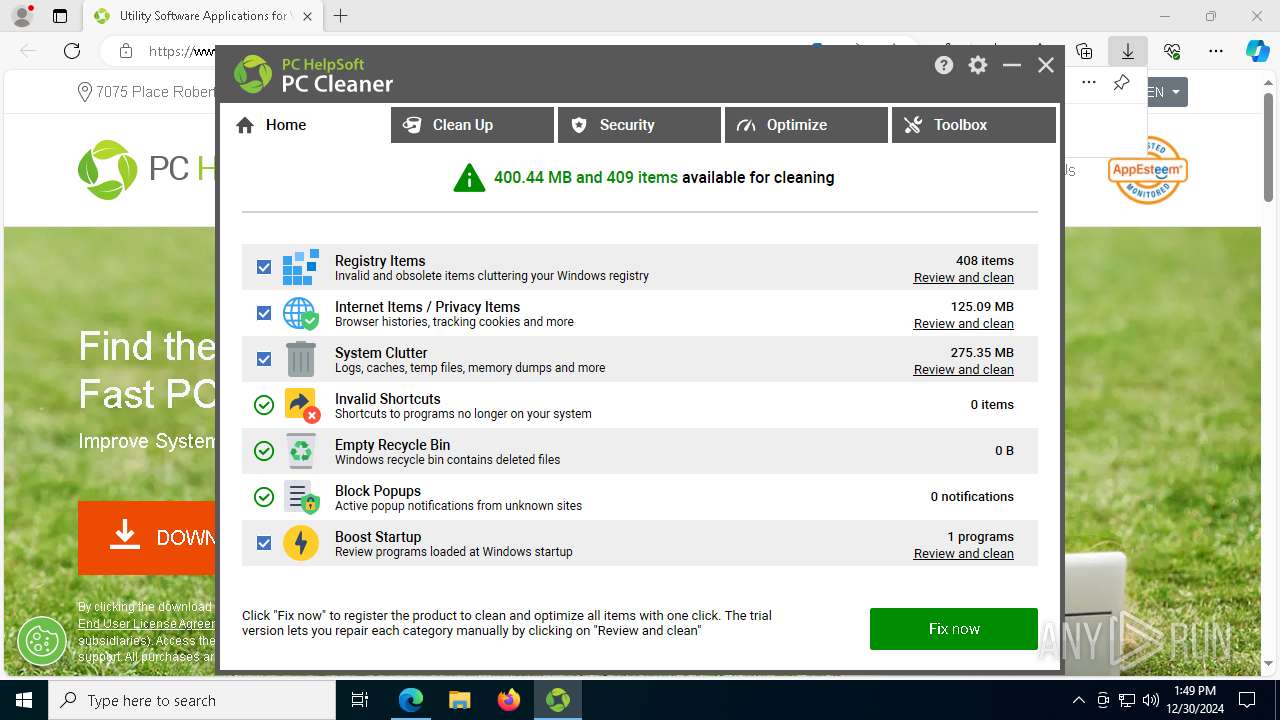The width and height of the screenshot is (1280, 720).
Task: Open Edge Copilot icon
Action: click(1257, 51)
